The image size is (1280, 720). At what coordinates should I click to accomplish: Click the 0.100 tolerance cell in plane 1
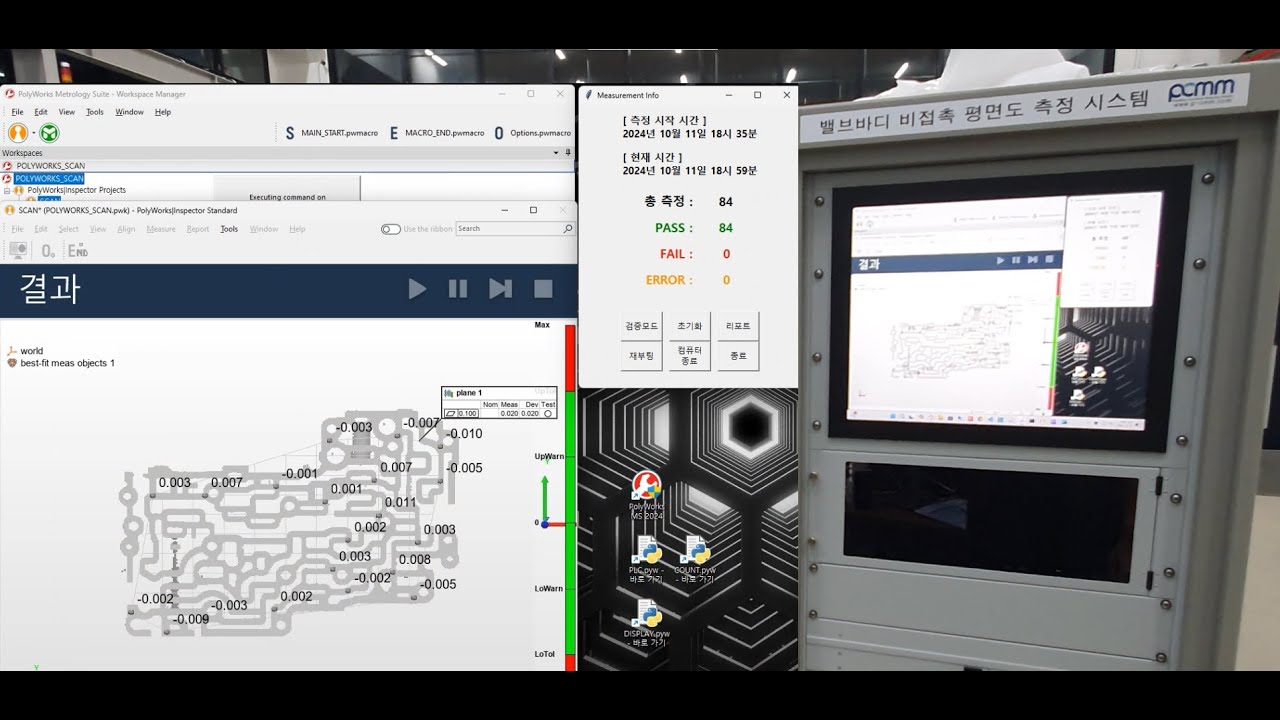(x=468, y=413)
